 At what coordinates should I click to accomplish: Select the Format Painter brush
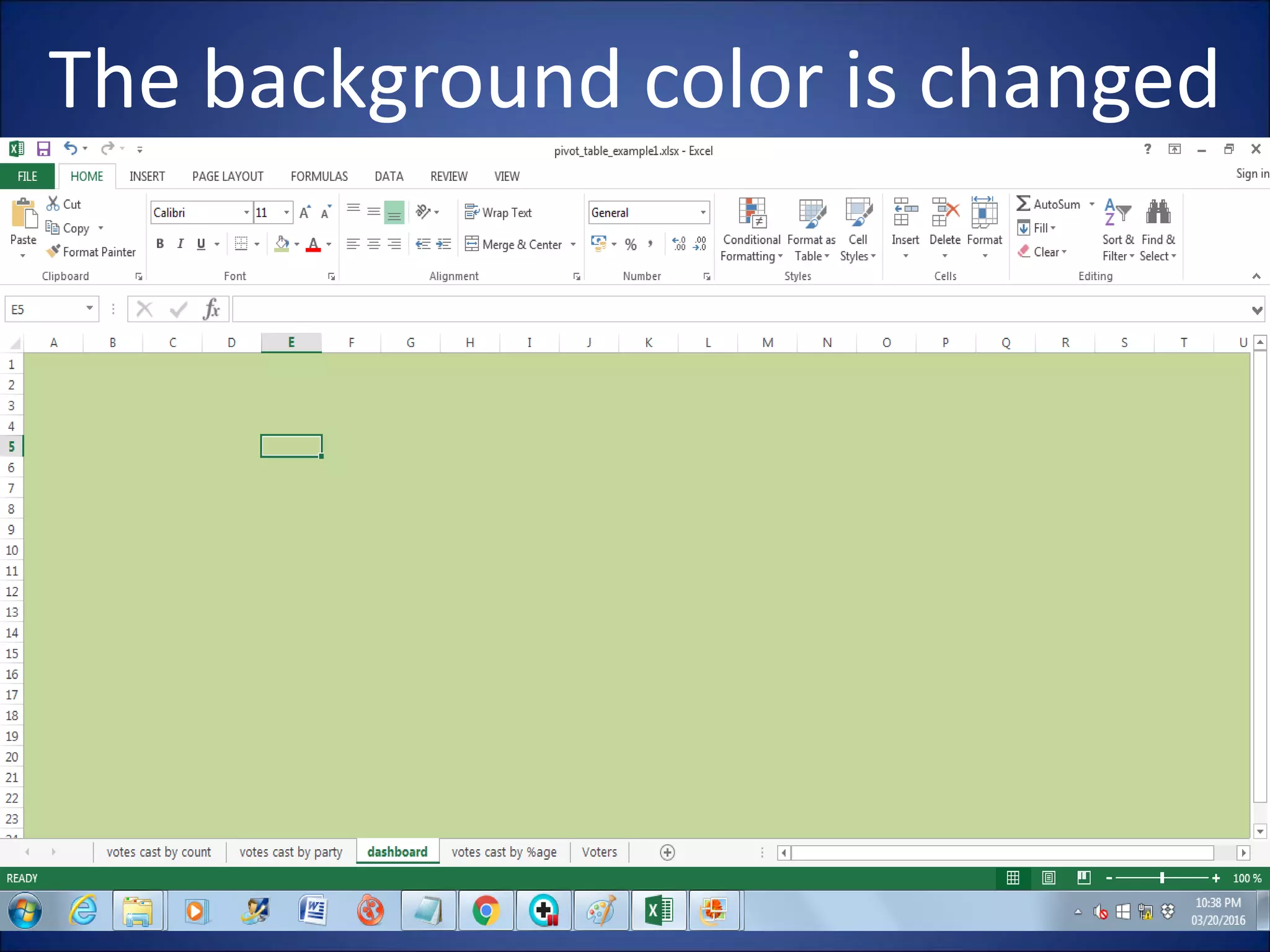pos(54,252)
